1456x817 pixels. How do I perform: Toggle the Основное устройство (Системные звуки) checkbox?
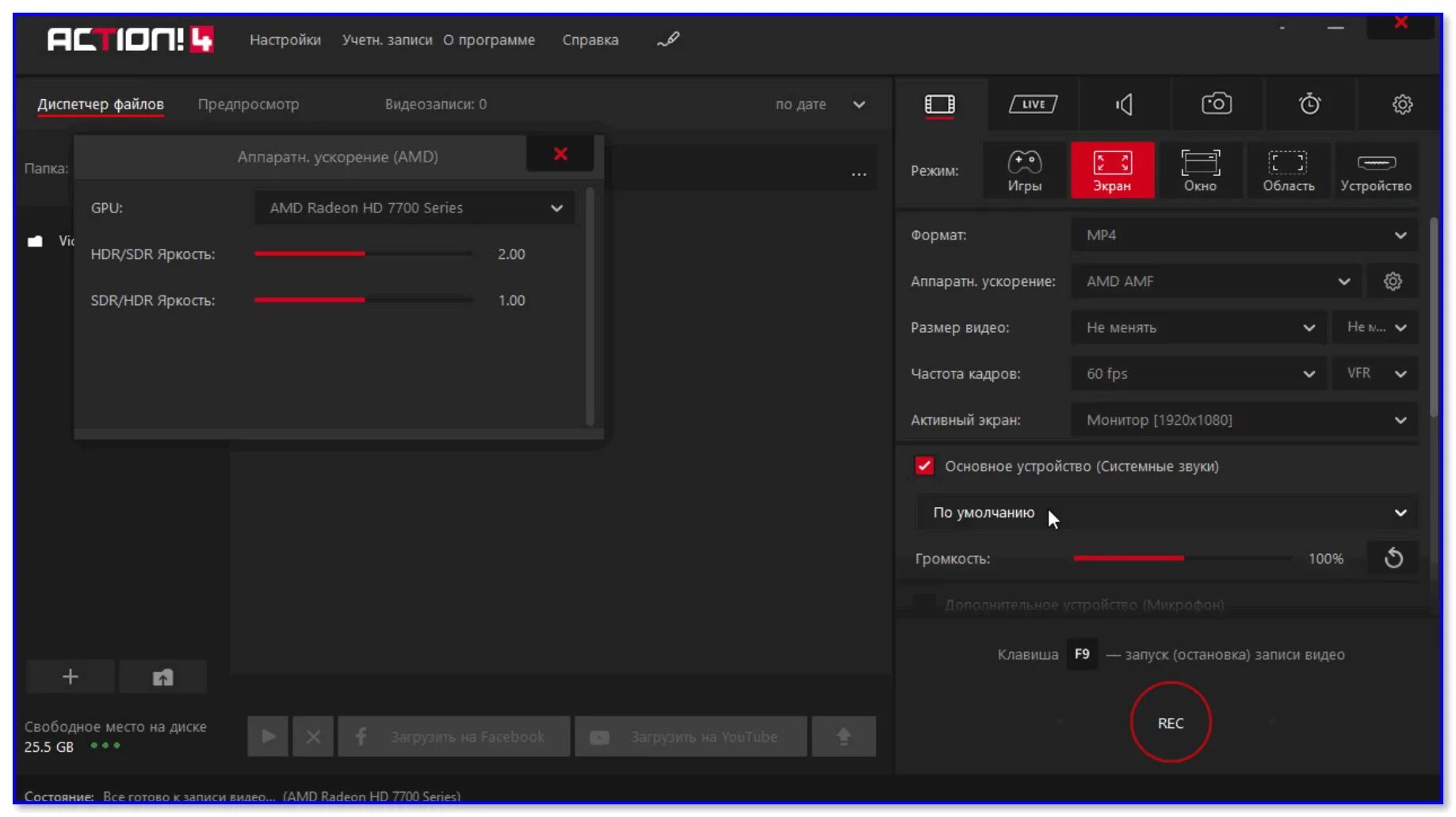pyautogui.click(x=924, y=466)
